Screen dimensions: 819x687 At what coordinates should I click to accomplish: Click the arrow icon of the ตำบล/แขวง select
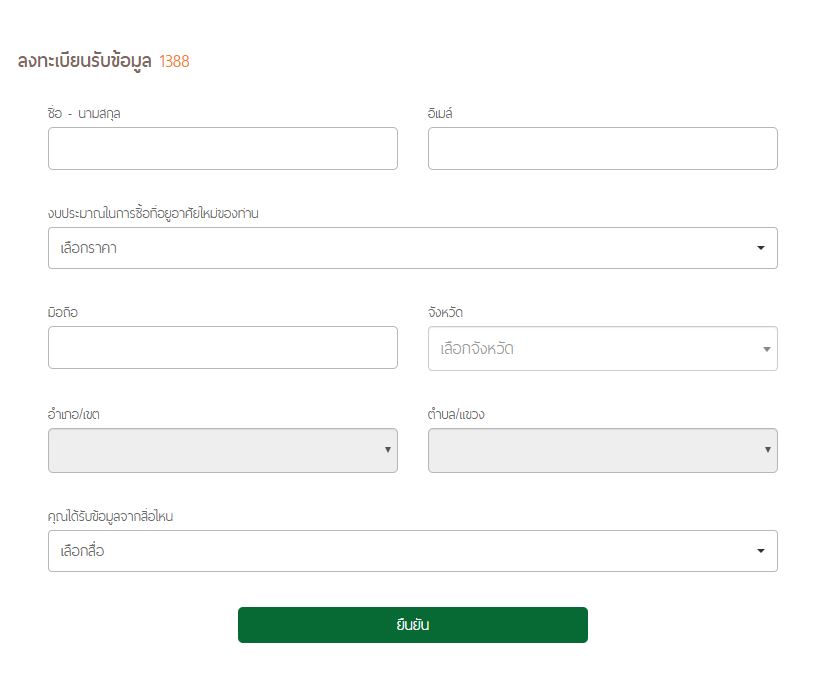(767, 450)
